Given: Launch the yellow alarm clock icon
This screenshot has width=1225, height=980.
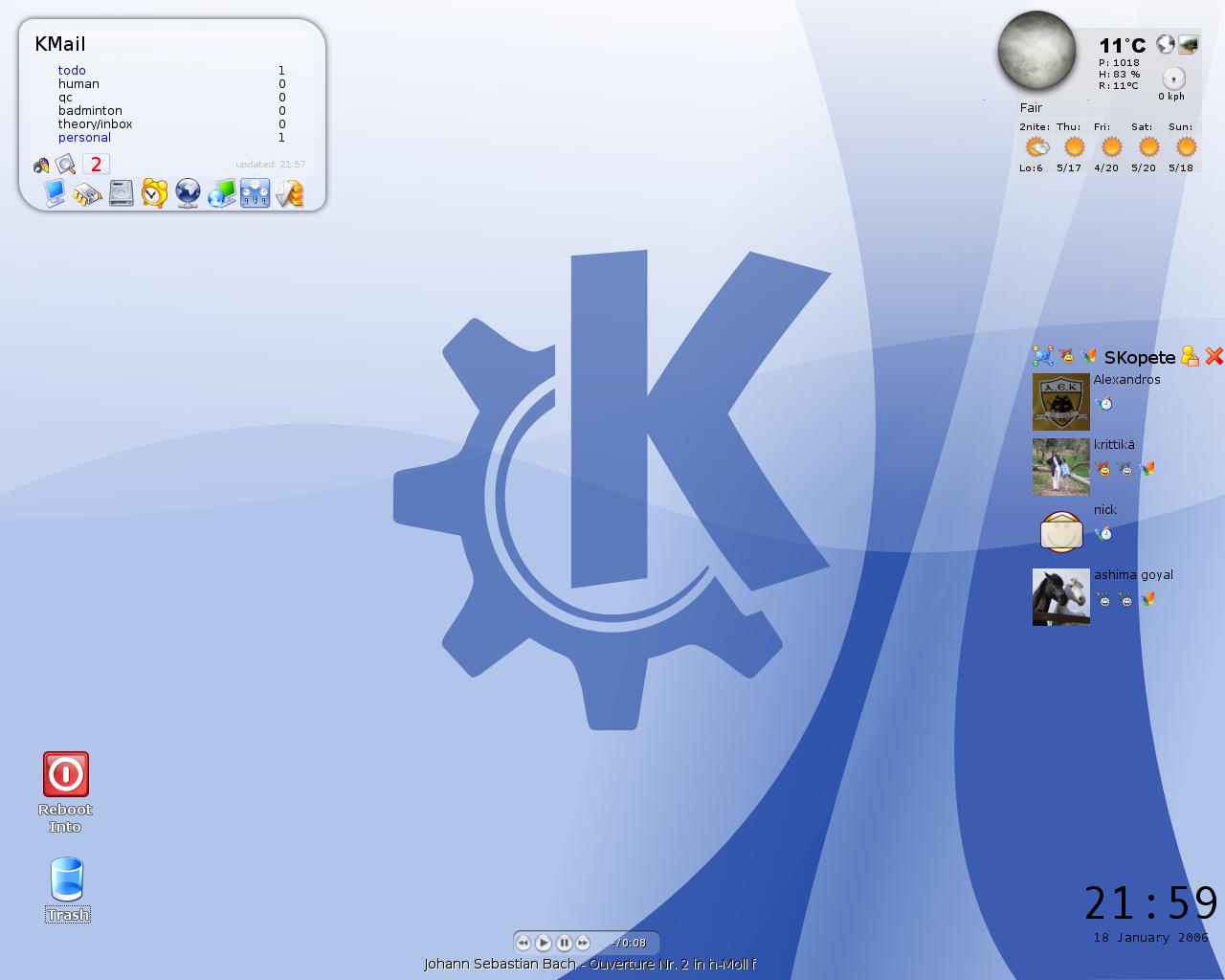Looking at the screenshot, I should [x=154, y=193].
